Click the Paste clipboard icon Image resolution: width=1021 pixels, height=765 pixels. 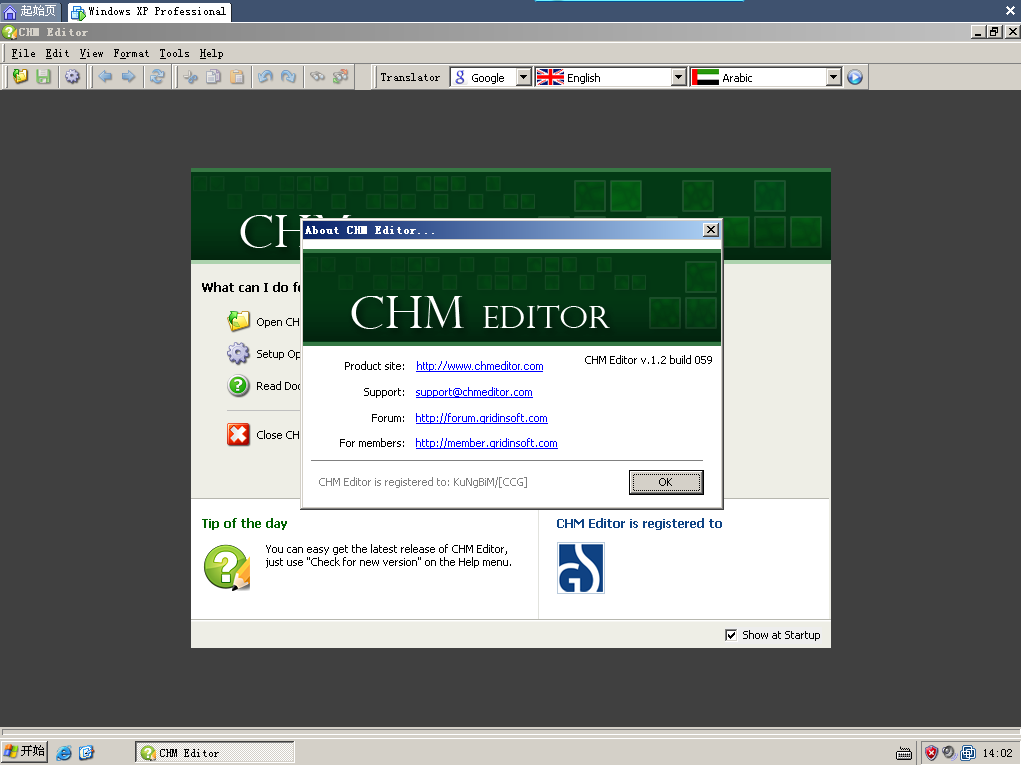237,77
